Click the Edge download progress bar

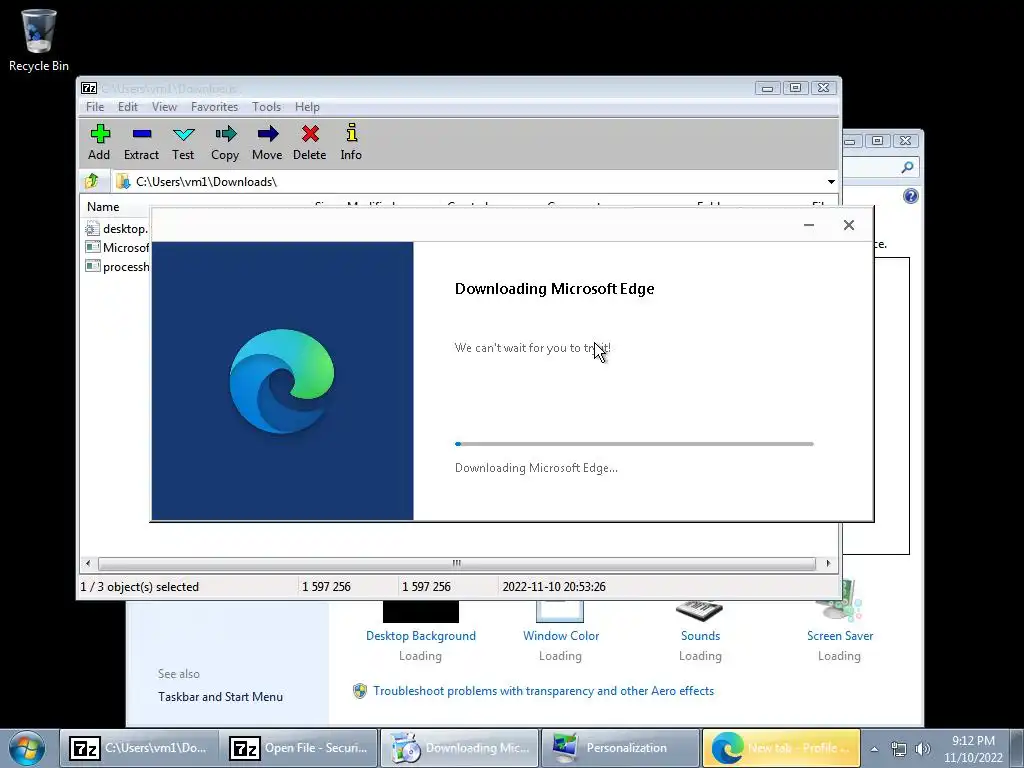(x=634, y=444)
